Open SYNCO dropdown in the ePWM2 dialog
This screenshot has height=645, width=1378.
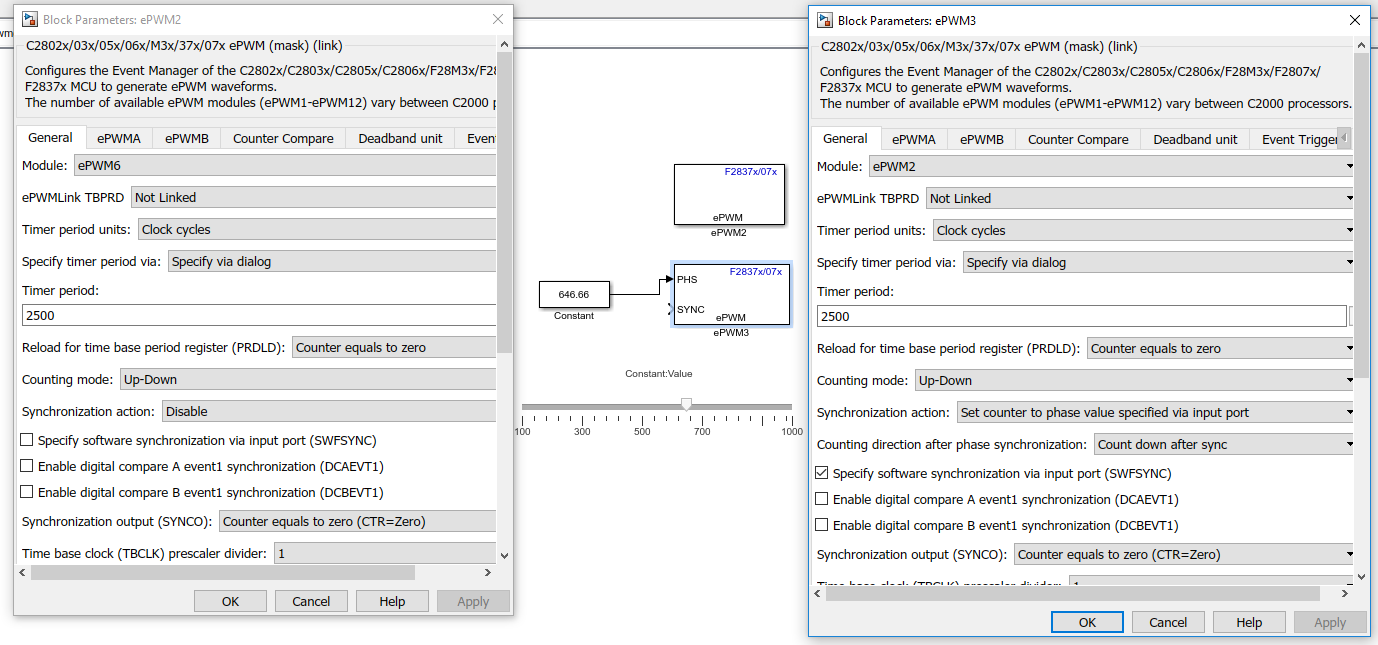pyautogui.click(x=358, y=521)
